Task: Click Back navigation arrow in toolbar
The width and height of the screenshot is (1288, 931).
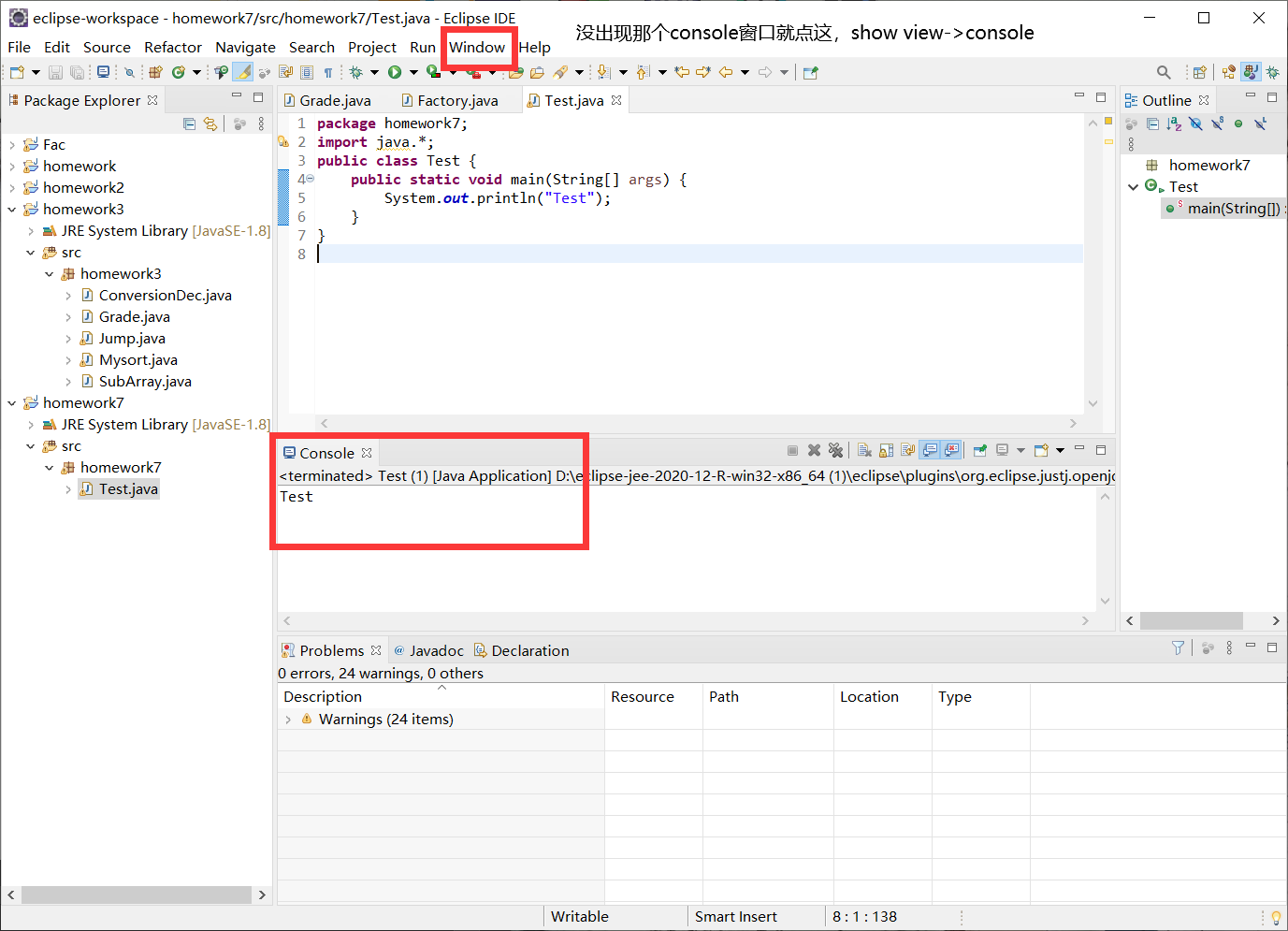Action: tap(726, 72)
